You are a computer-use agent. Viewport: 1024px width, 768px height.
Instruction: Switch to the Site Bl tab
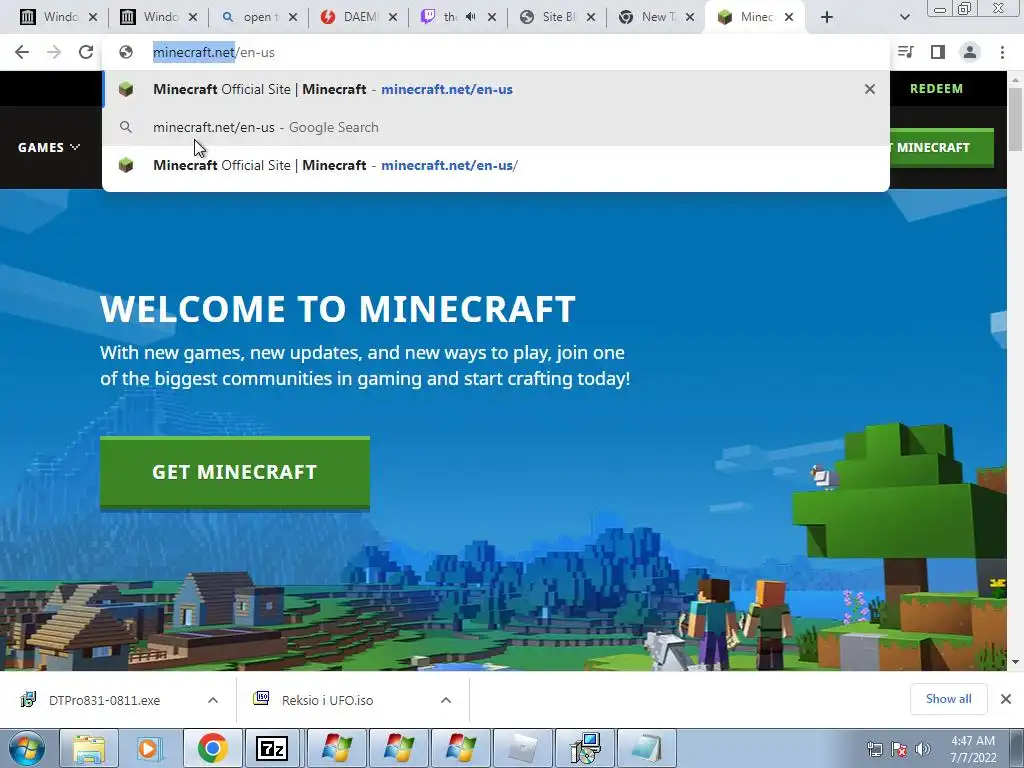click(557, 17)
